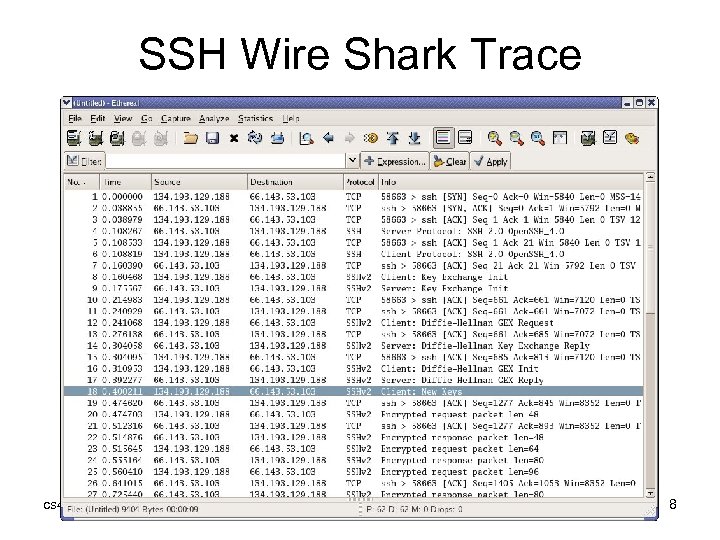Zoom in toolbar magnifier icon

click(x=494, y=138)
